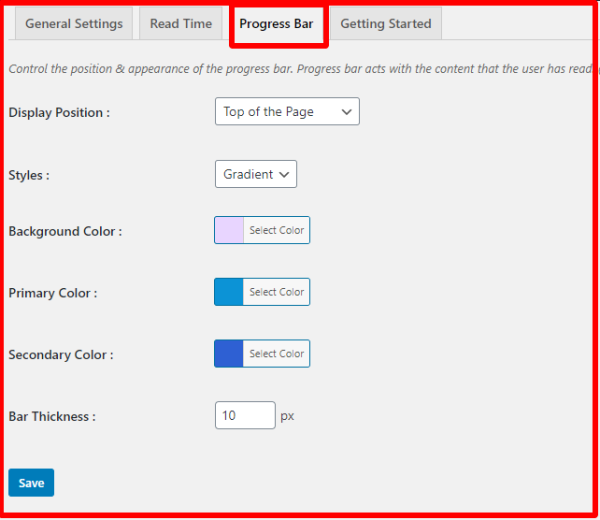The height and width of the screenshot is (520, 600).
Task: Click the Styles label
Action: (29, 175)
